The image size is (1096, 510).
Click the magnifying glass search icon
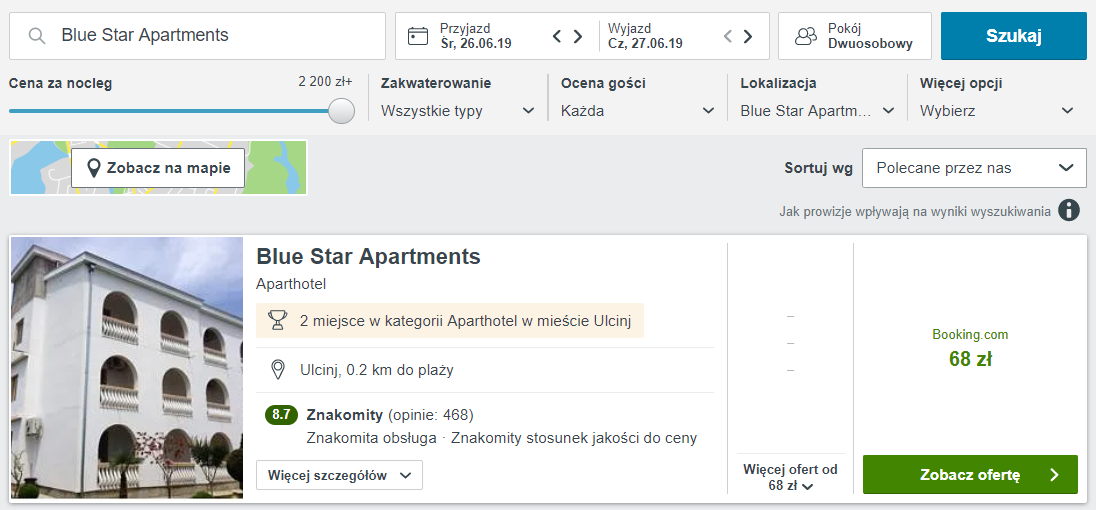[37, 36]
